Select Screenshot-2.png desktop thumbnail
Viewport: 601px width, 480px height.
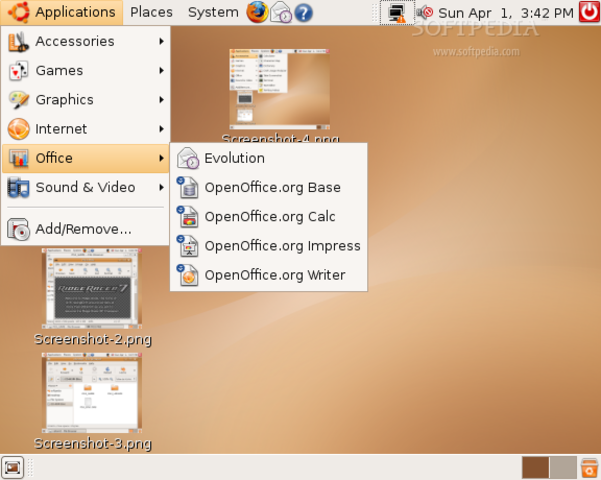pos(92,288)
